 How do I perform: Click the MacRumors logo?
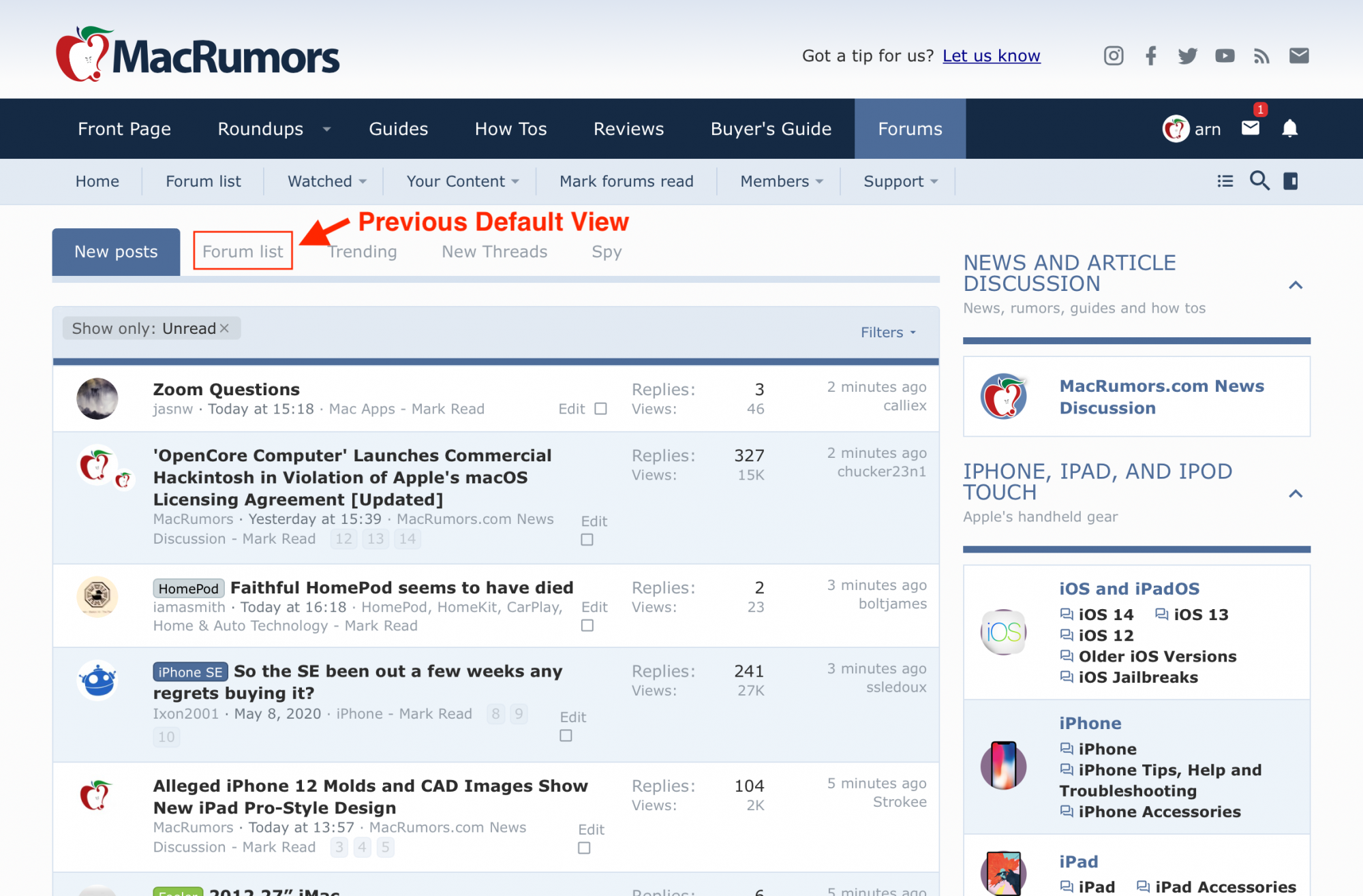click(x=198, y=55)
